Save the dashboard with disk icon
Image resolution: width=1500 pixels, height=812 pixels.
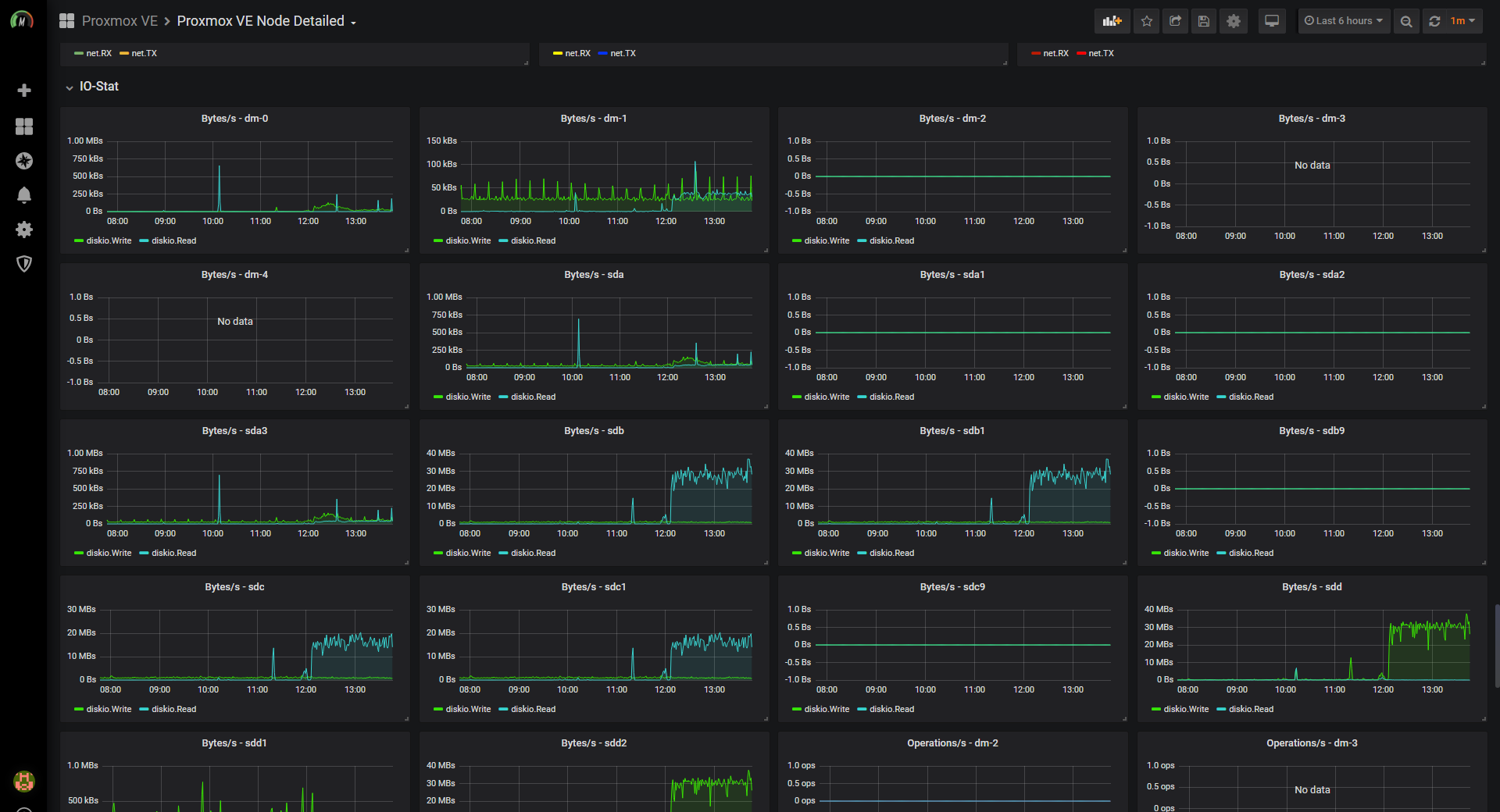click(1204, 21)
